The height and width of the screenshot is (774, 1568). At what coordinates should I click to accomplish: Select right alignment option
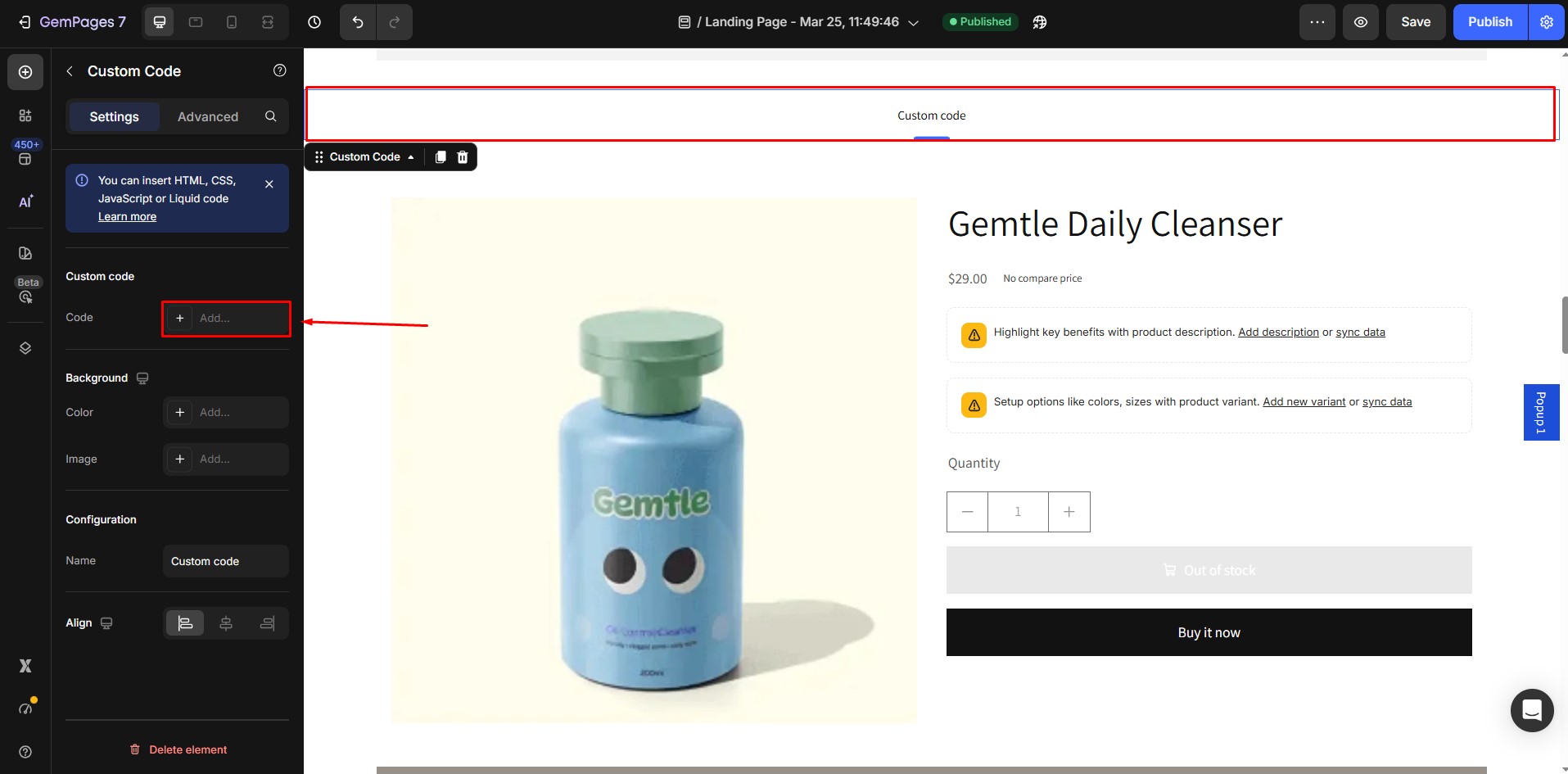[267, 623]
